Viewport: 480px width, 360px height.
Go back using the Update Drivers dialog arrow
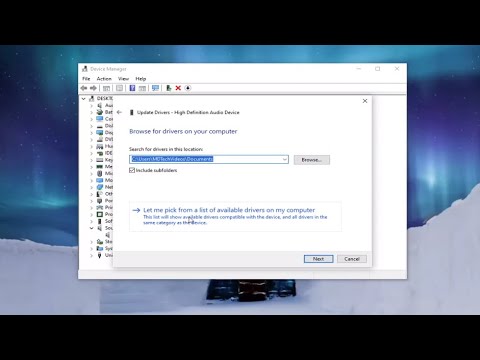click(x=119, y=112)
